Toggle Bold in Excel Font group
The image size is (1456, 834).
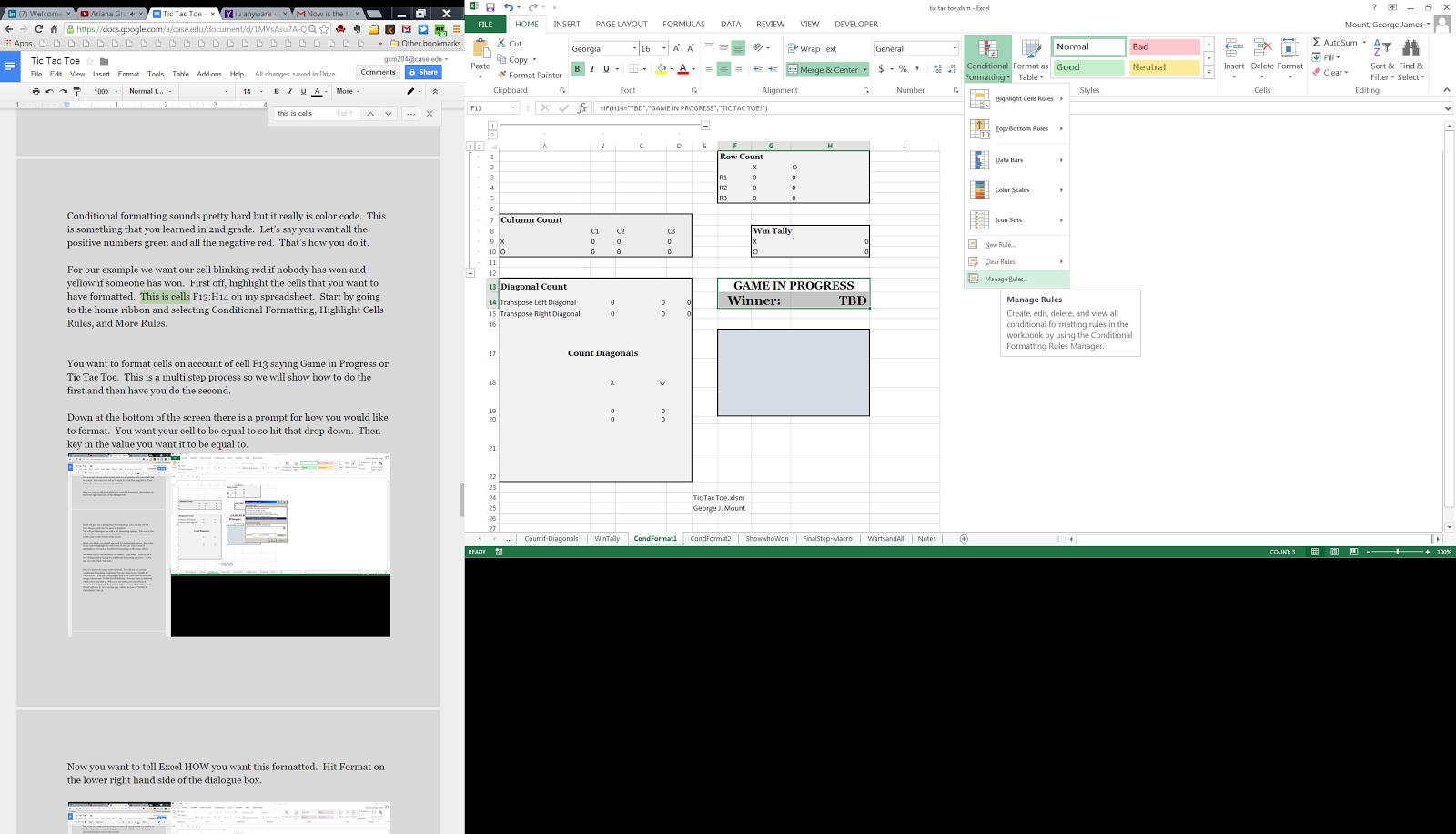pyautogui.click(x=577, y=69)
